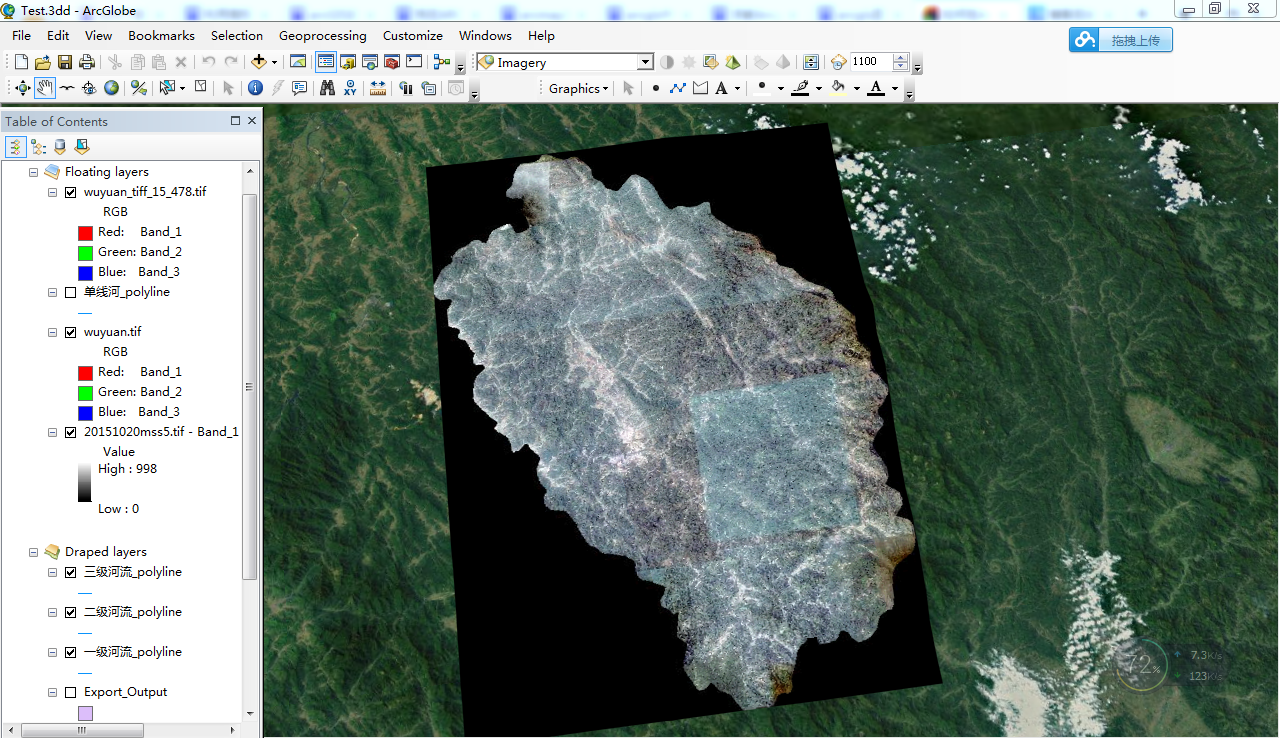
Task: Click the Select Features tool icon
Action: point(167,88)
